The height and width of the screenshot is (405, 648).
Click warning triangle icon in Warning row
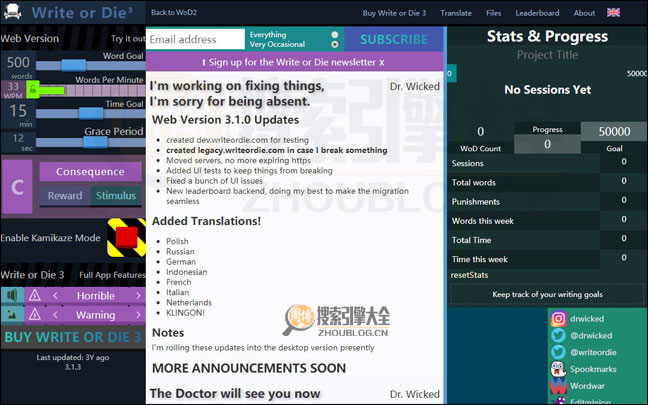[x=35, y=314]
